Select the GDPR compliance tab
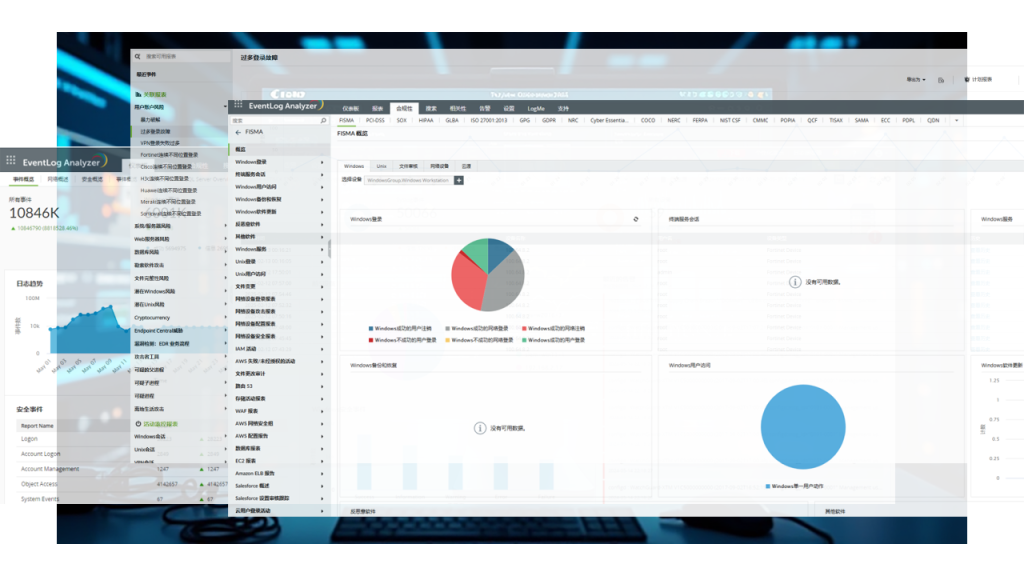The height and width of the screenshot is (576, 1024). click(x=549, y=121)
